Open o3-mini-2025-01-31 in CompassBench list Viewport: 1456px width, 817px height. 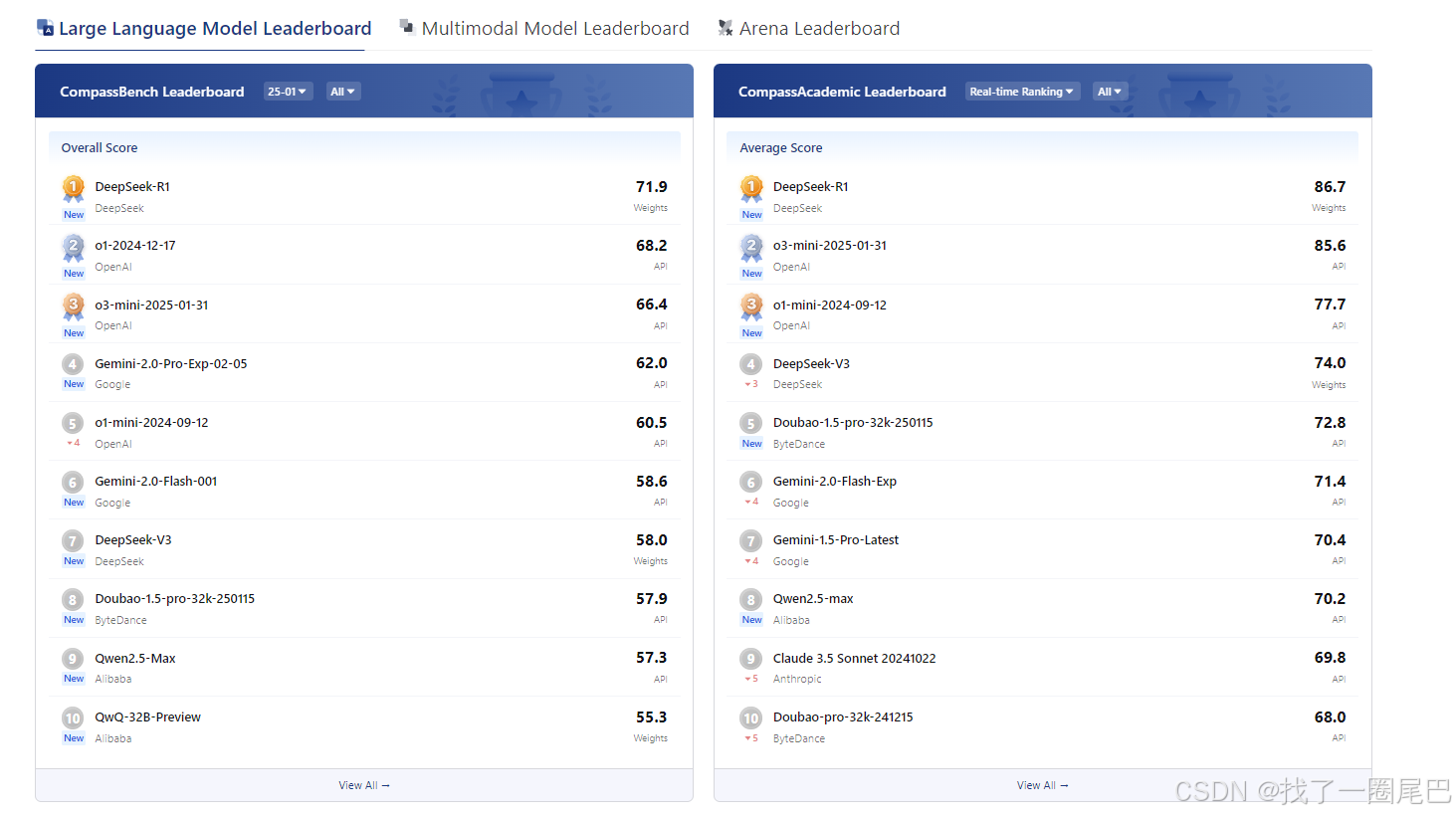click(x=151, y=305)
